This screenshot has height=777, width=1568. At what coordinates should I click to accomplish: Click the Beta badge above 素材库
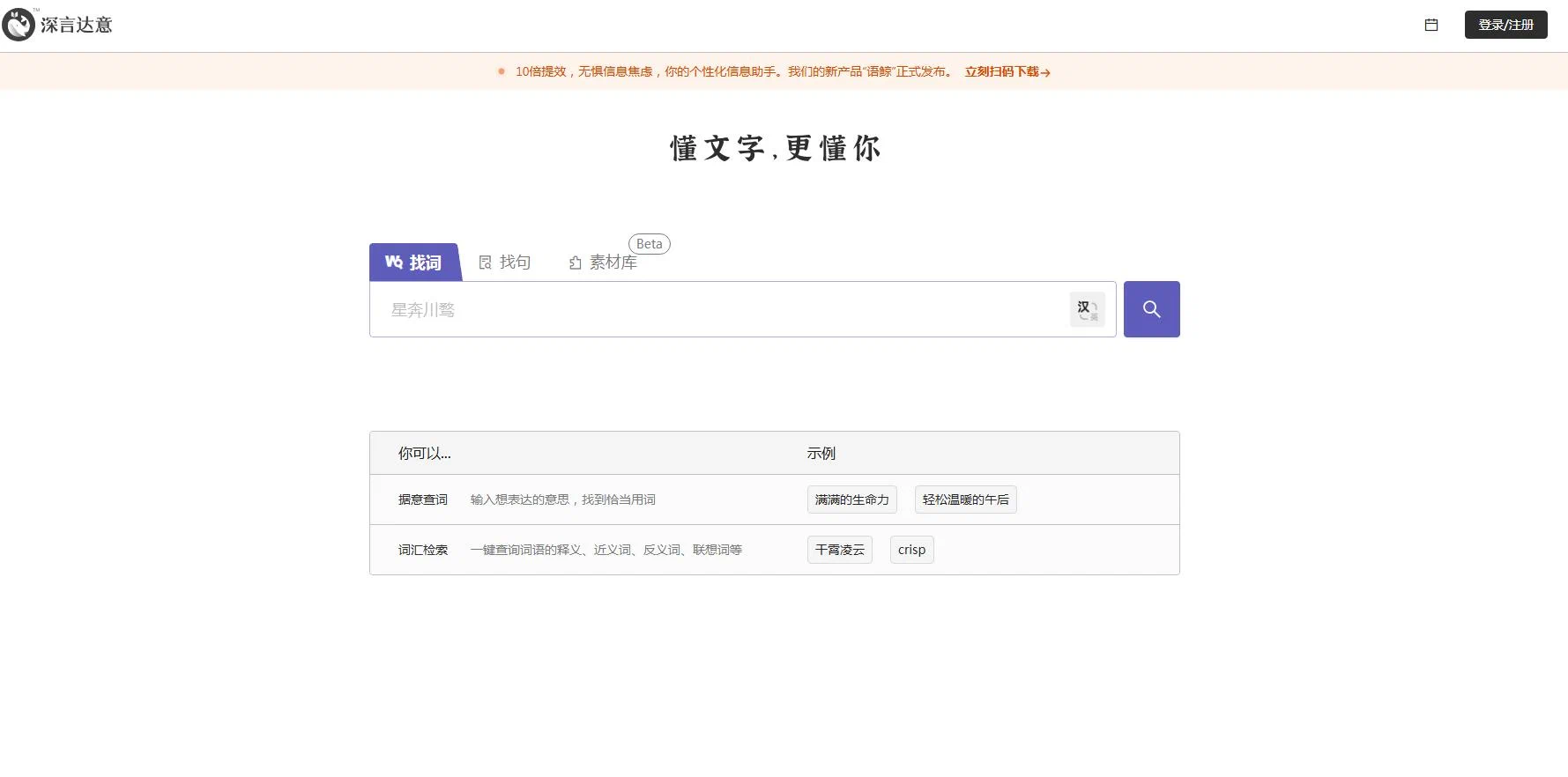tap(649, 244)
